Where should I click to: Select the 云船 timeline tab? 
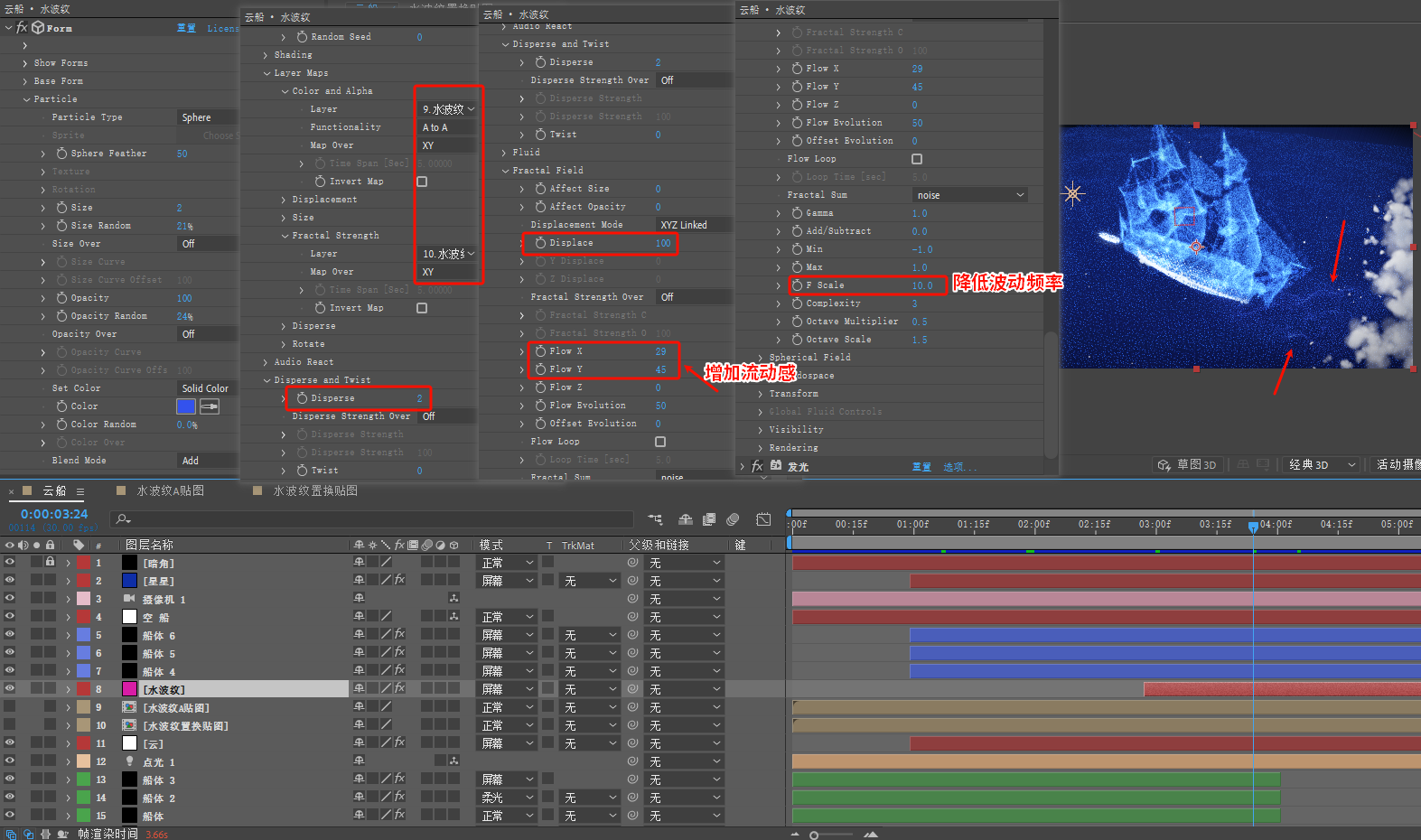54,491
